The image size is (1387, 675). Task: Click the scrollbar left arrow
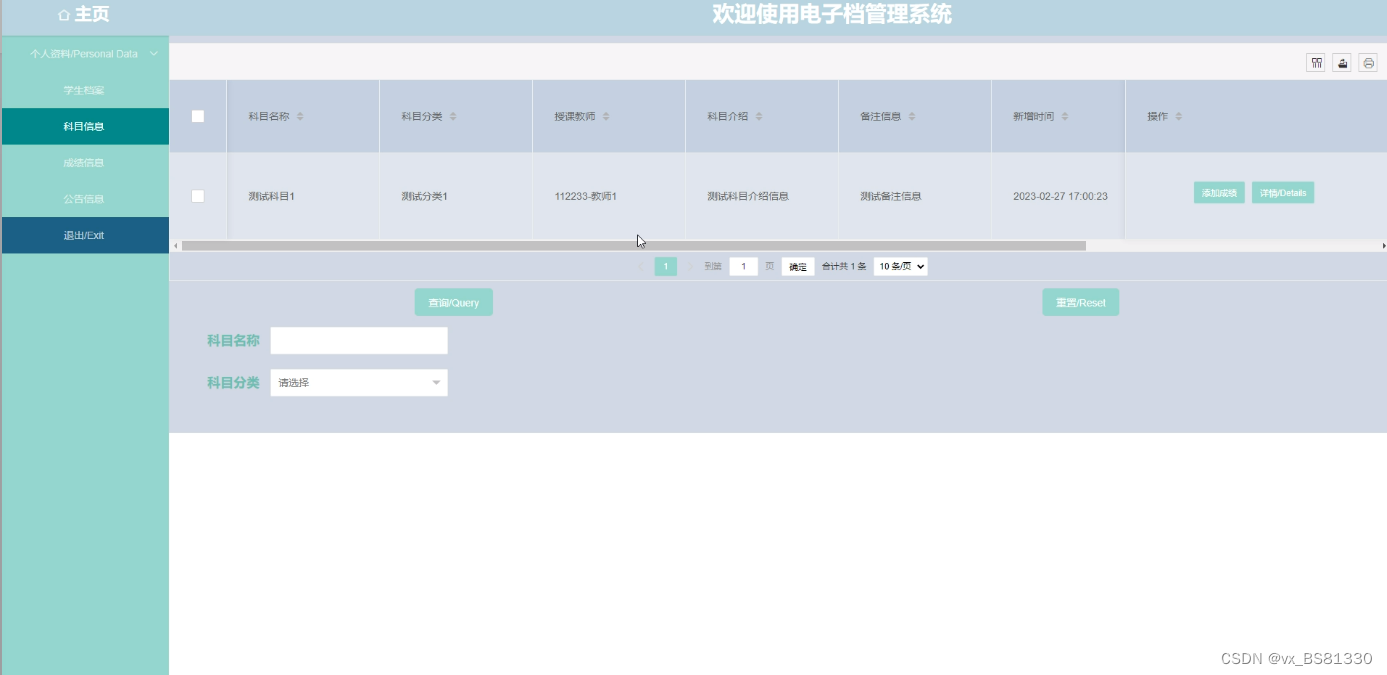175,245
